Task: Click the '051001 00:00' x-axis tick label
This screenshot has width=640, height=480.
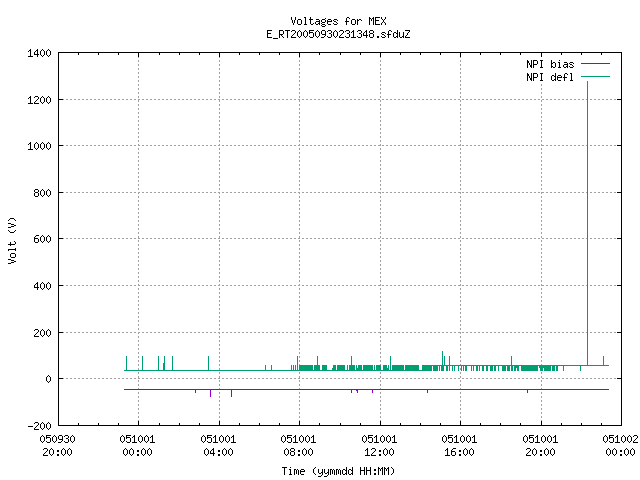Action: (138, 446)
